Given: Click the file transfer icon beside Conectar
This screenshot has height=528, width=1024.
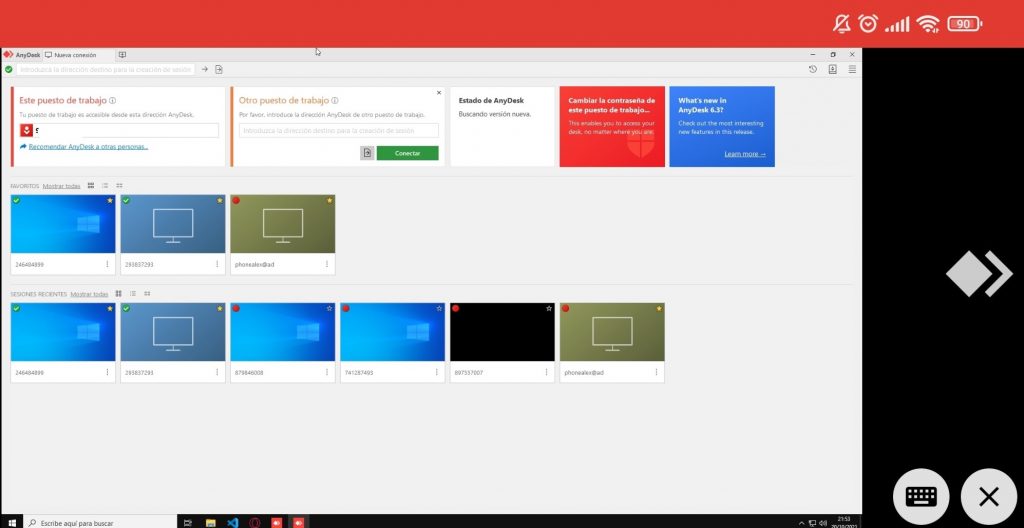Looking at the screenshot, I should tap(367, 153).
